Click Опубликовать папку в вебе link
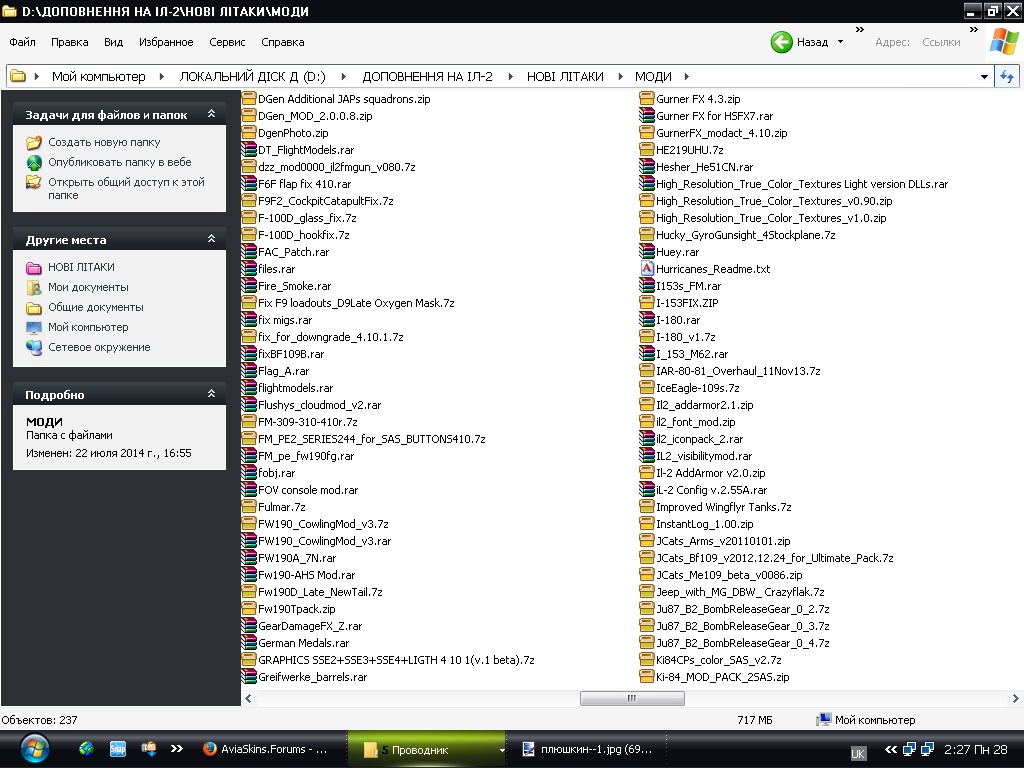This screenshot has height=768, width=1024. (x=120, y=162)
